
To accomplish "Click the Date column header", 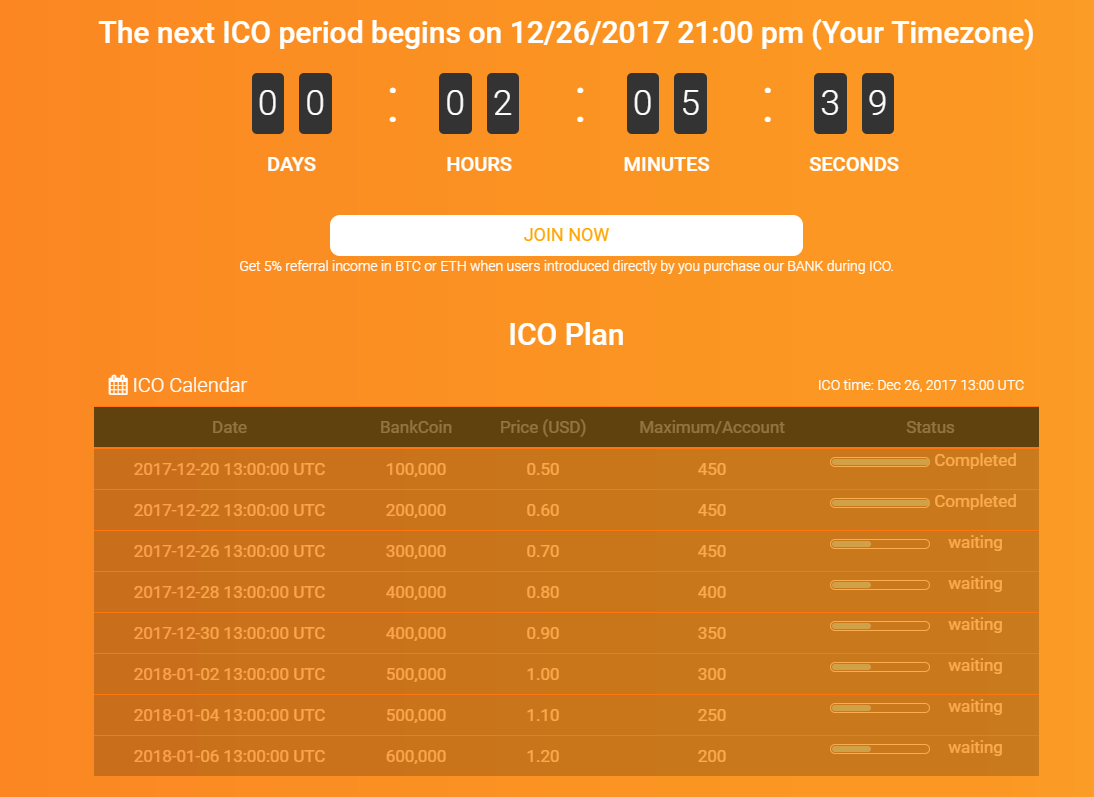I will click(x=229, y=427).
